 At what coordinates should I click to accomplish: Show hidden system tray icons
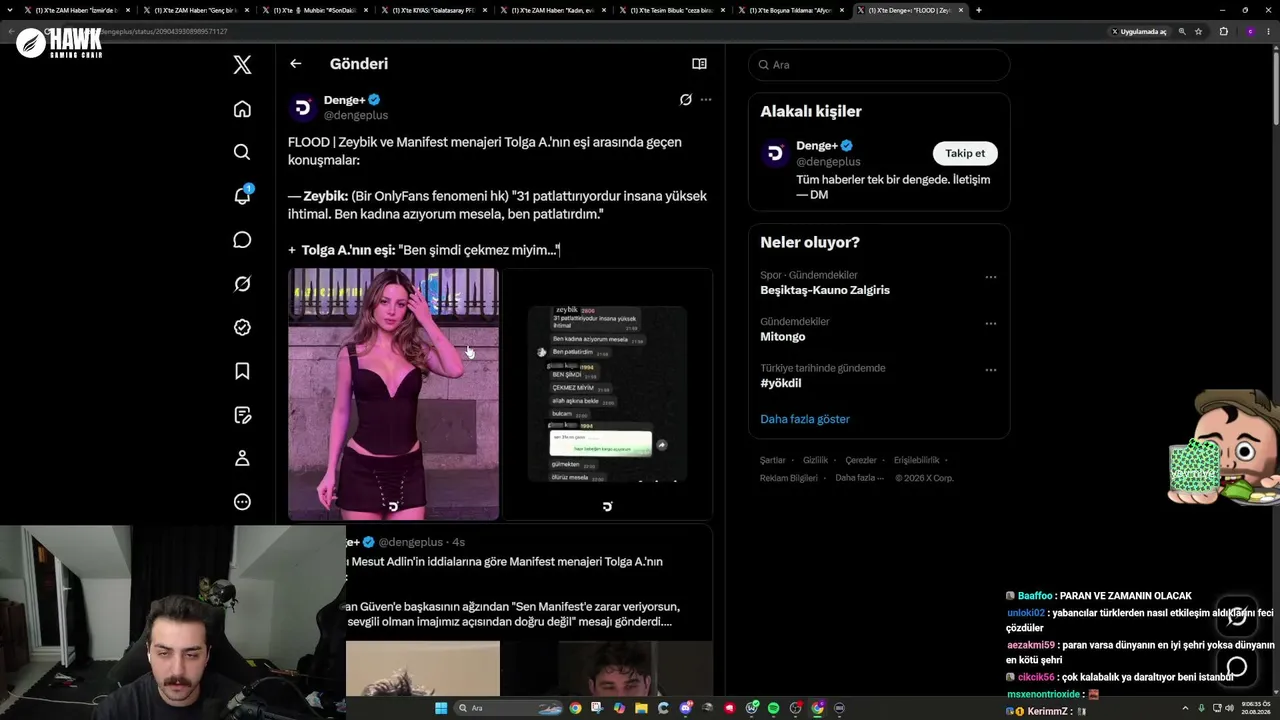tap(1186, 708)
